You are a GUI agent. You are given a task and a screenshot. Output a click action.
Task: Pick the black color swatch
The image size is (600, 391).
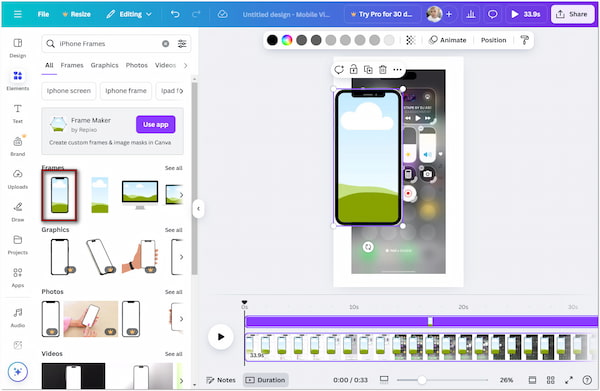click(272, 40)
